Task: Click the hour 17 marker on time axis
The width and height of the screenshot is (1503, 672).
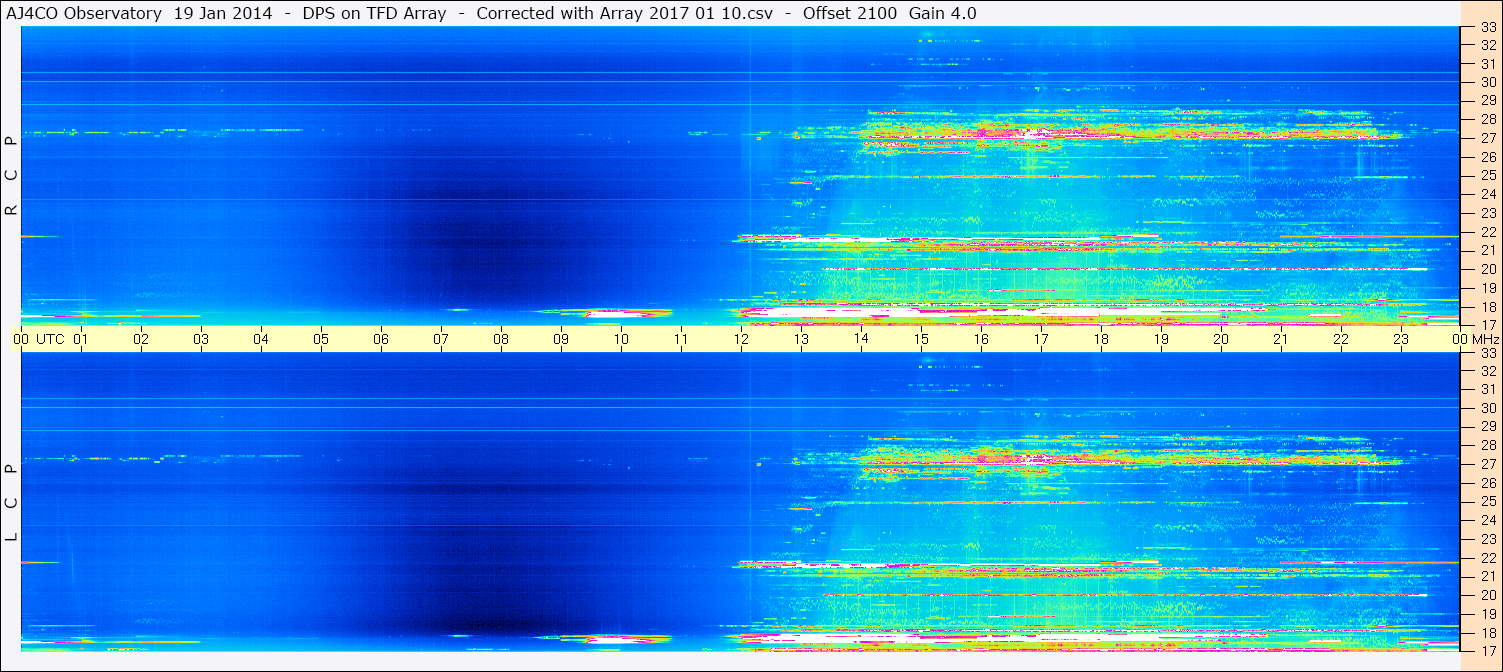Action: (x=1041, y=339)
